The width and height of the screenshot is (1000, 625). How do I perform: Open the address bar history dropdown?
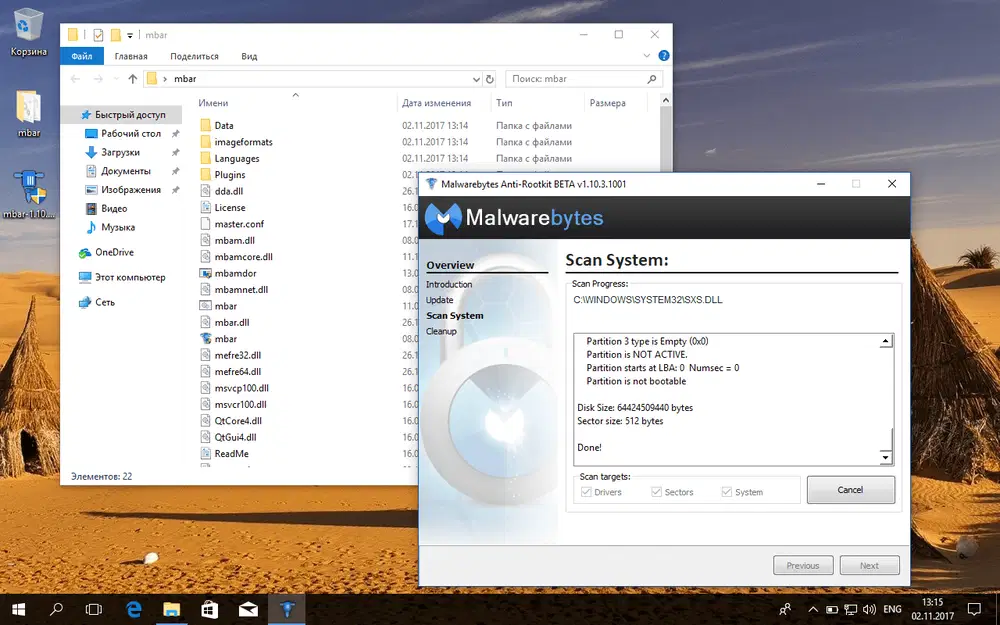coord(477,78)
